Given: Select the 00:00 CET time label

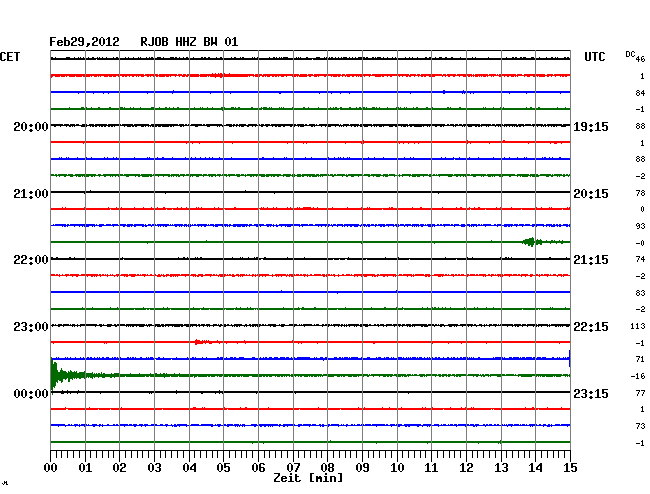Looking at the screenshot, I should (x=31, y=393).
